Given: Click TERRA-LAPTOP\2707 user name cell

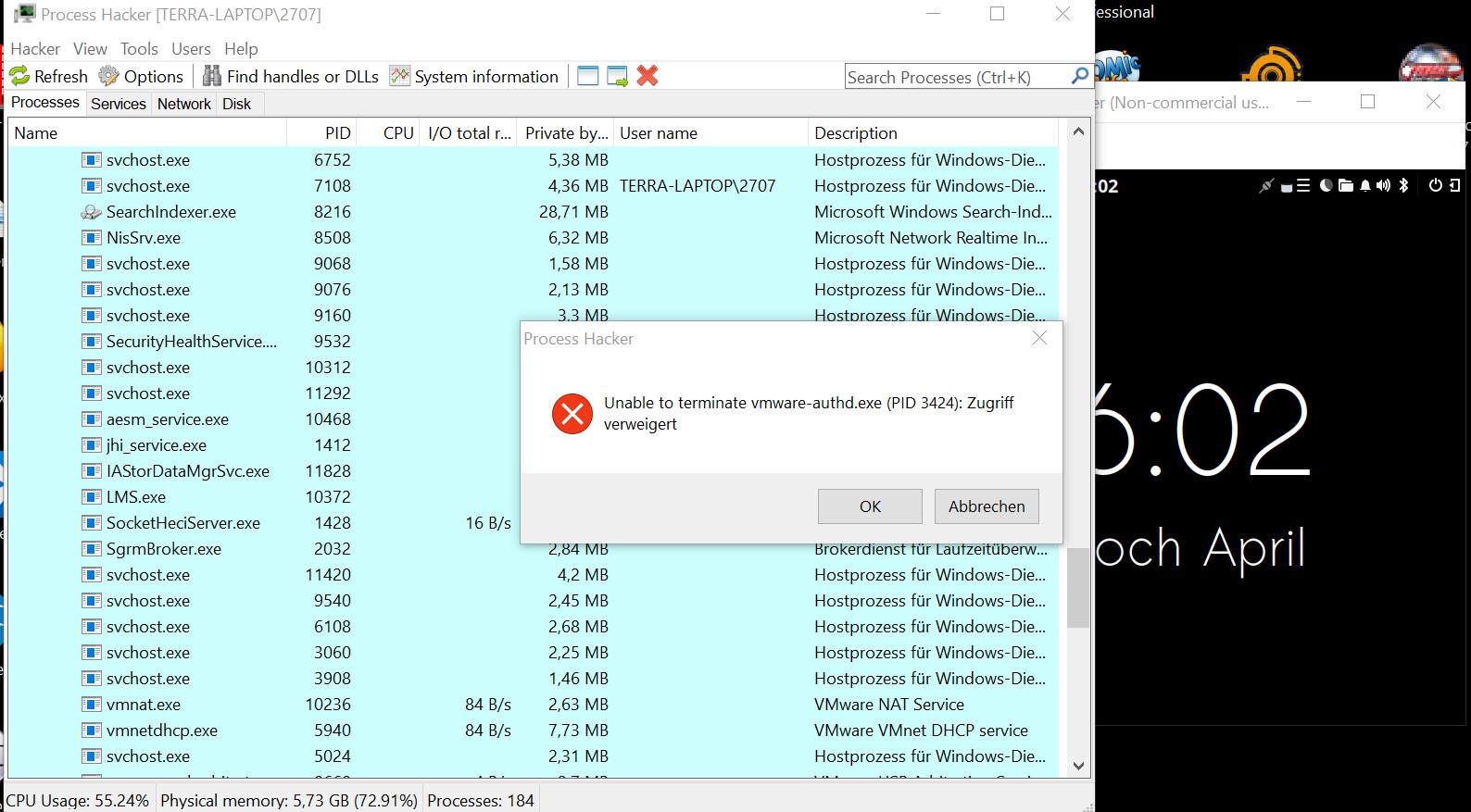Looking at the screenshot, I should coord(698,186).
